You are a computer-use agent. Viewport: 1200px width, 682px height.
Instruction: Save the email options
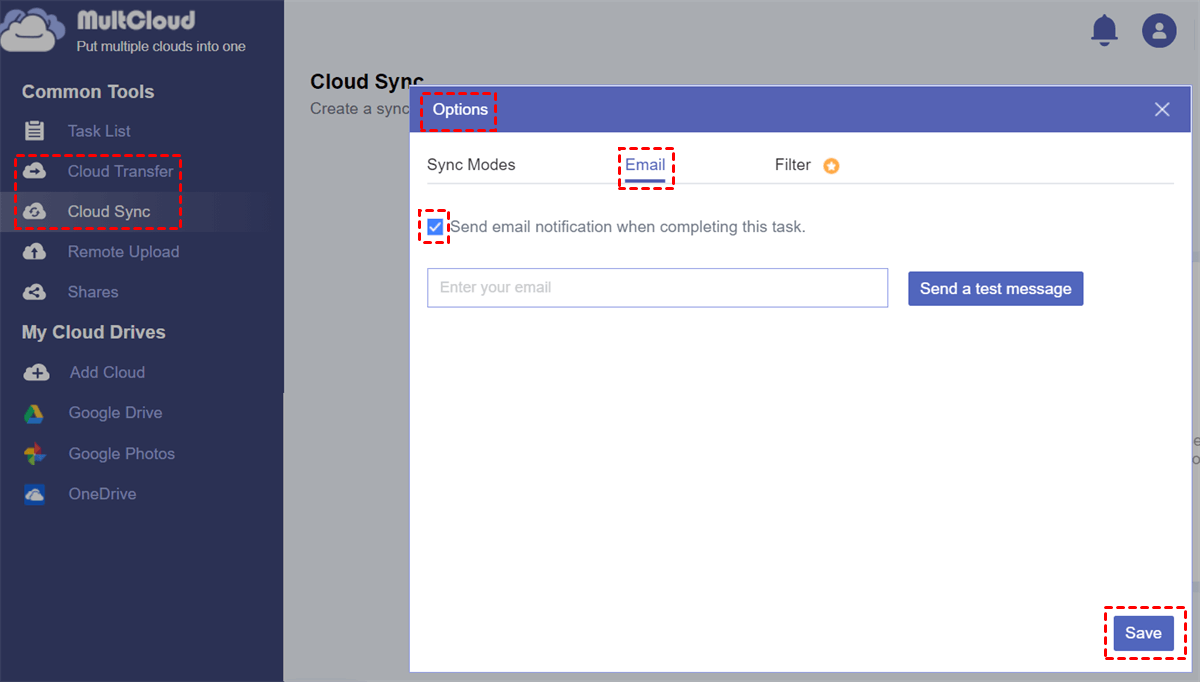[1143, 633]
